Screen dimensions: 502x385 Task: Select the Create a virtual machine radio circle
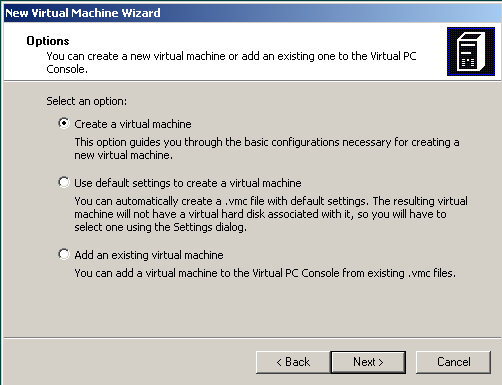pos(64,123)
